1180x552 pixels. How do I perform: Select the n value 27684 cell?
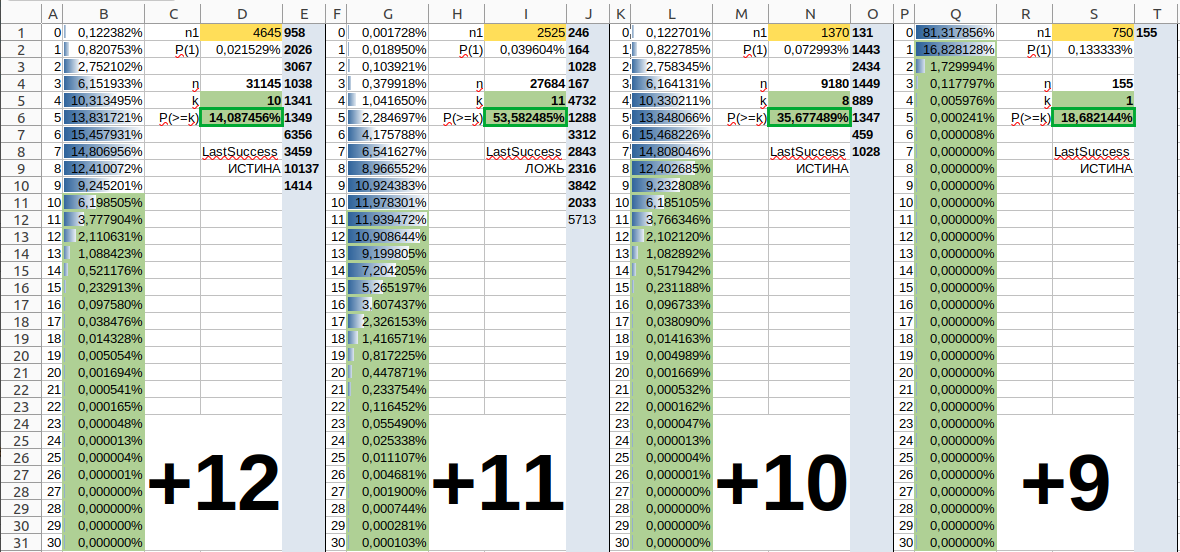point(525,83)
